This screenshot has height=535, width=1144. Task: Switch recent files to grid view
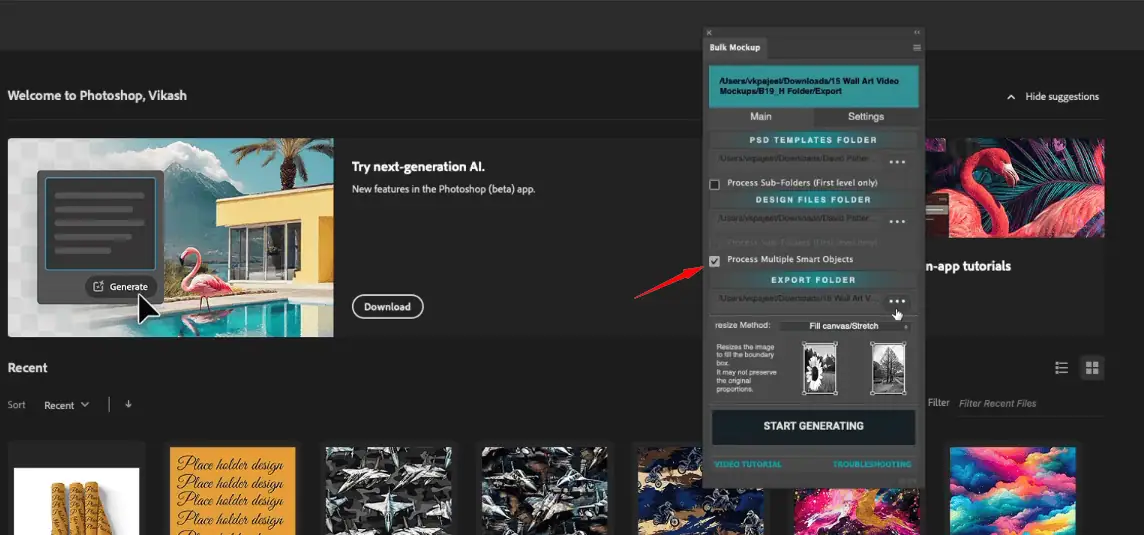pos(1093,368)
